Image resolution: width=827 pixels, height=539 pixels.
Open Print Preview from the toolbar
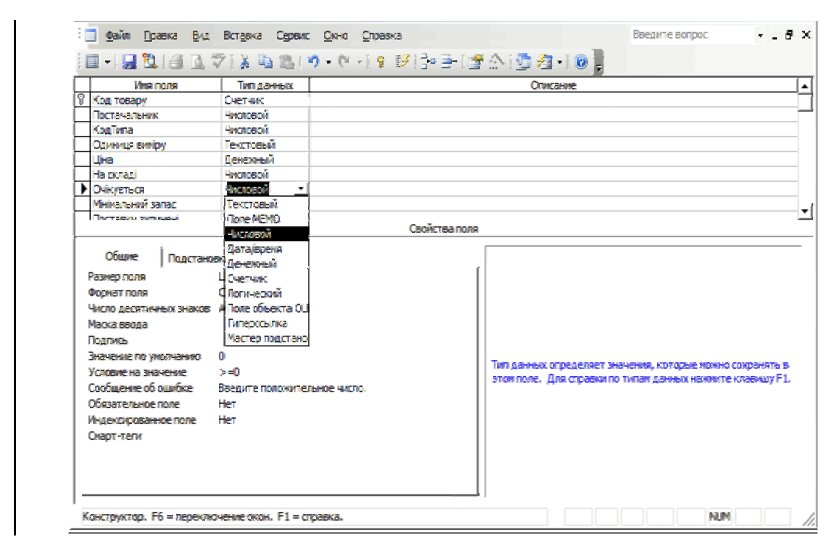point(197,62)
